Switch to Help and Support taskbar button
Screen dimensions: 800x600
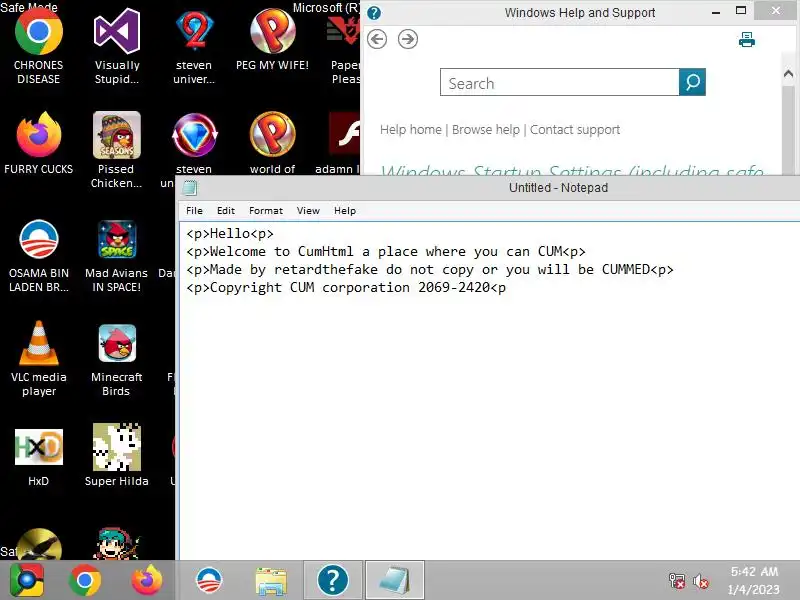333,580
